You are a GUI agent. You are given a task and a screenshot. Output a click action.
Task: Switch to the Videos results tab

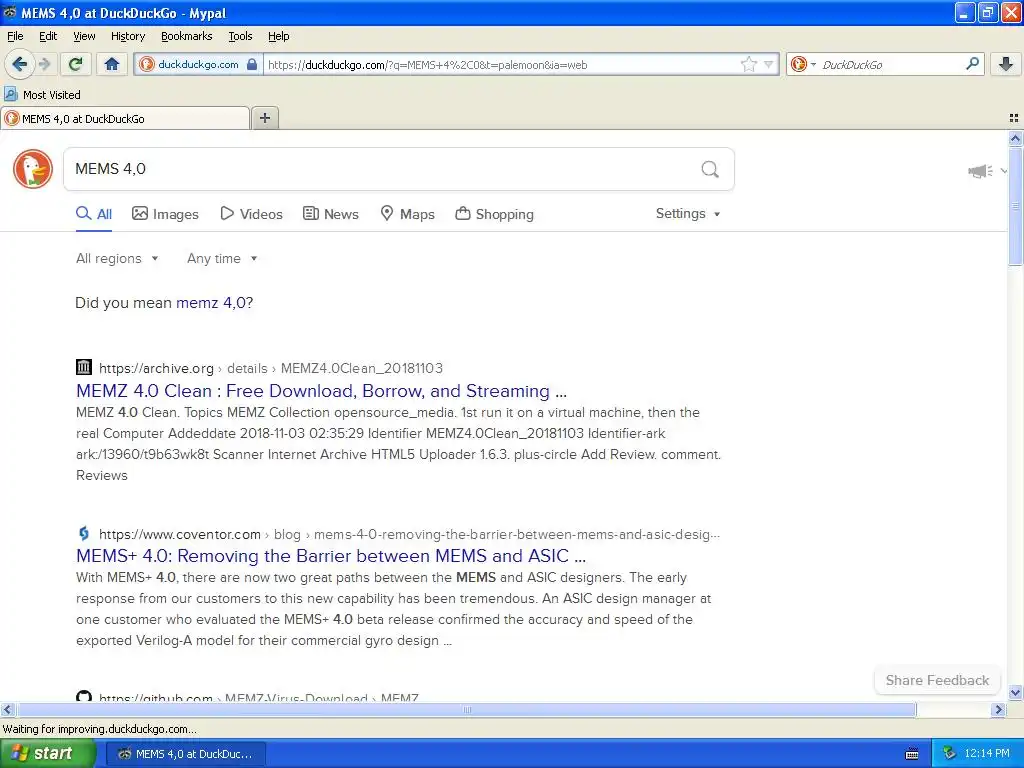[251, 214]
